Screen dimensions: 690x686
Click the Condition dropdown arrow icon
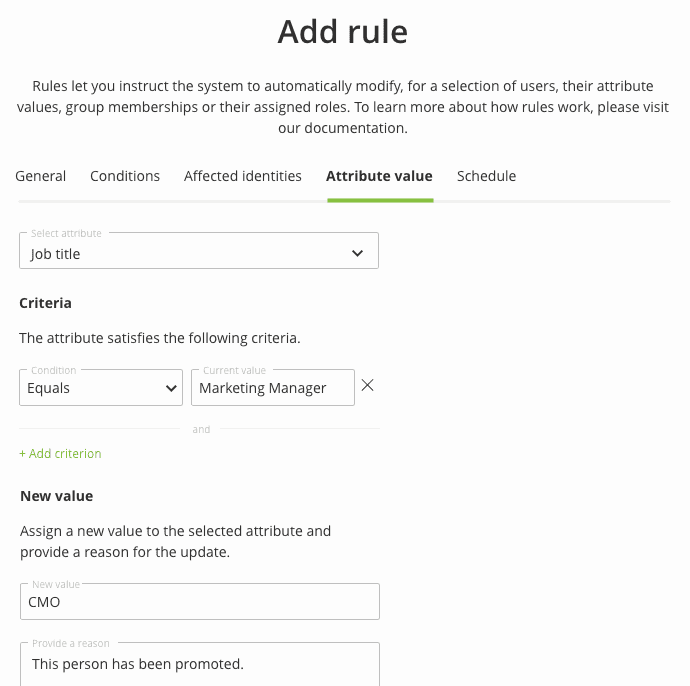[170, 388]
